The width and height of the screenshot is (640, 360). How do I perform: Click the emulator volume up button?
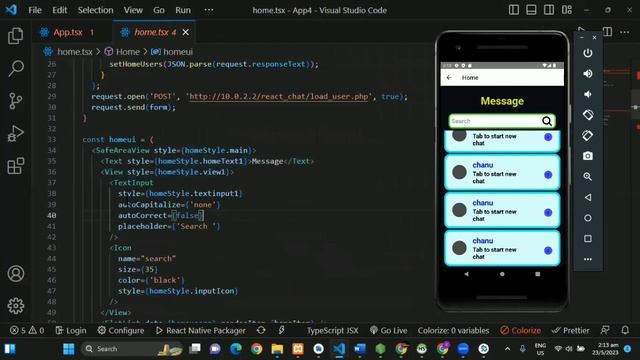click(588, 73)
